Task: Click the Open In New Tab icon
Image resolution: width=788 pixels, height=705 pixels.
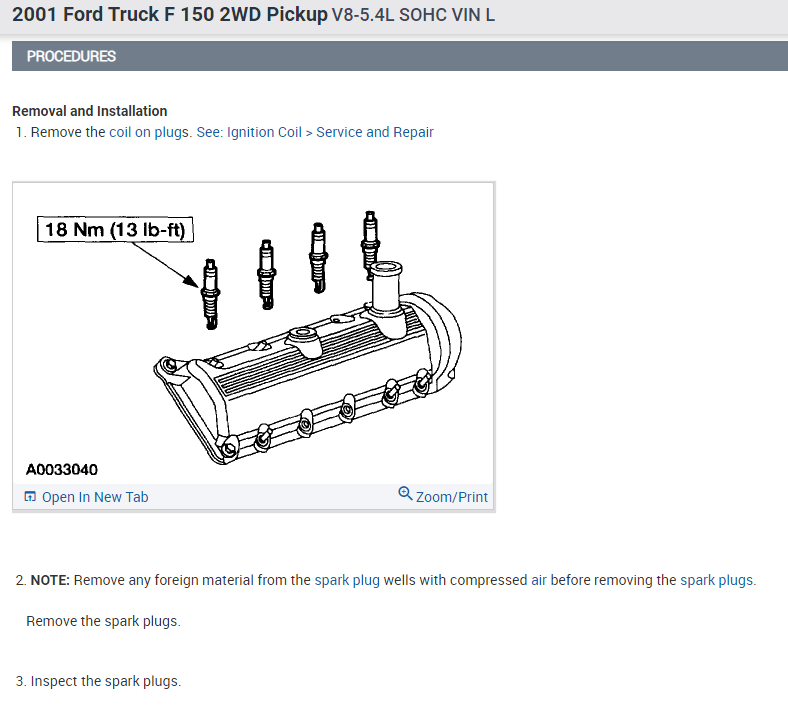Action: (x=30, y=497)
